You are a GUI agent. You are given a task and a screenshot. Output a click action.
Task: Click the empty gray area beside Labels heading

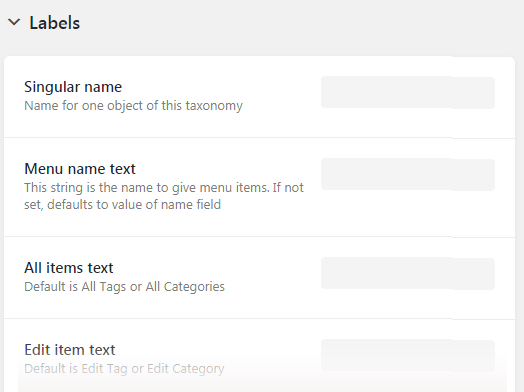pos(301,23)
